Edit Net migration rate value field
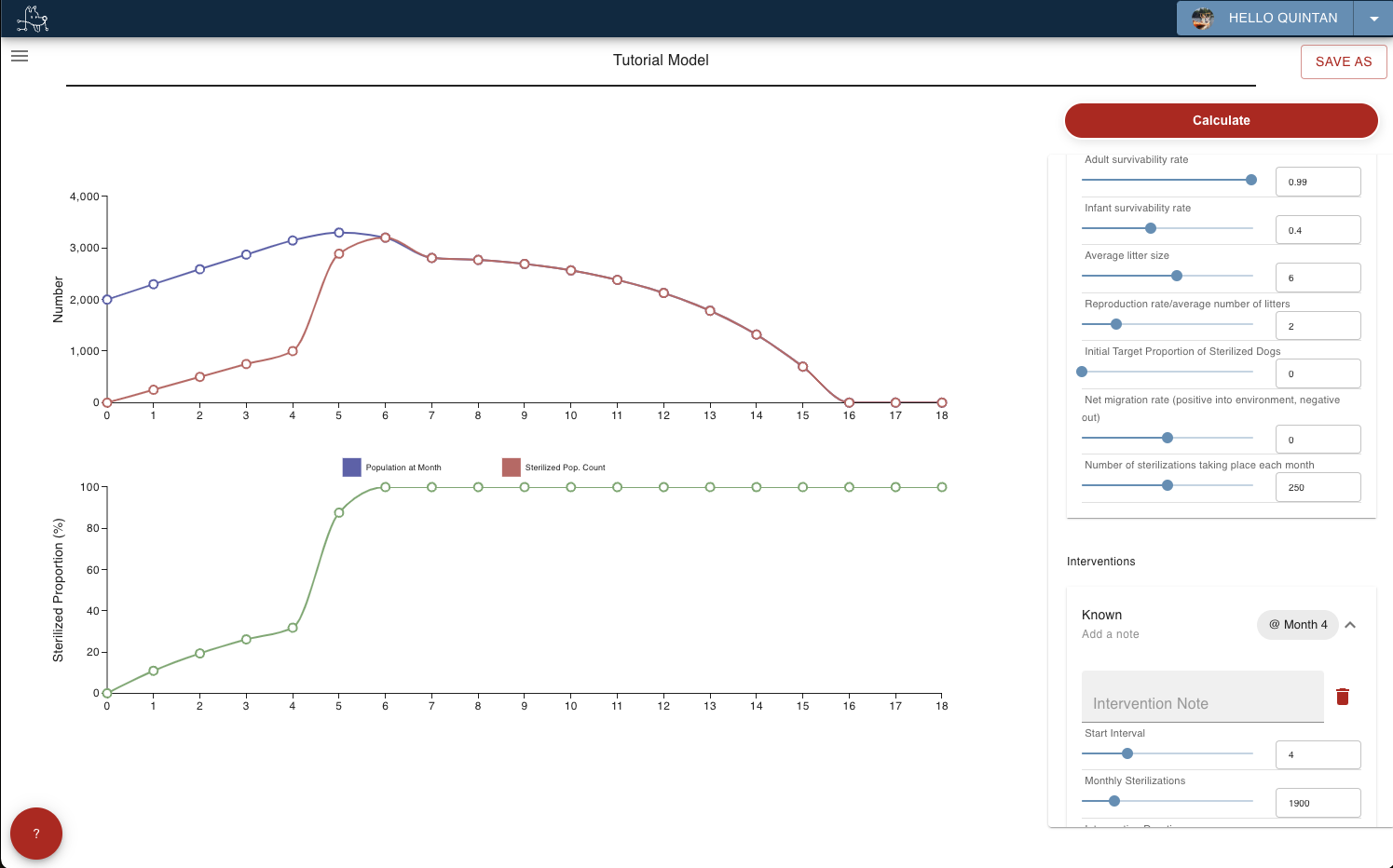 pyautogui.click(x=1318, y=440)
